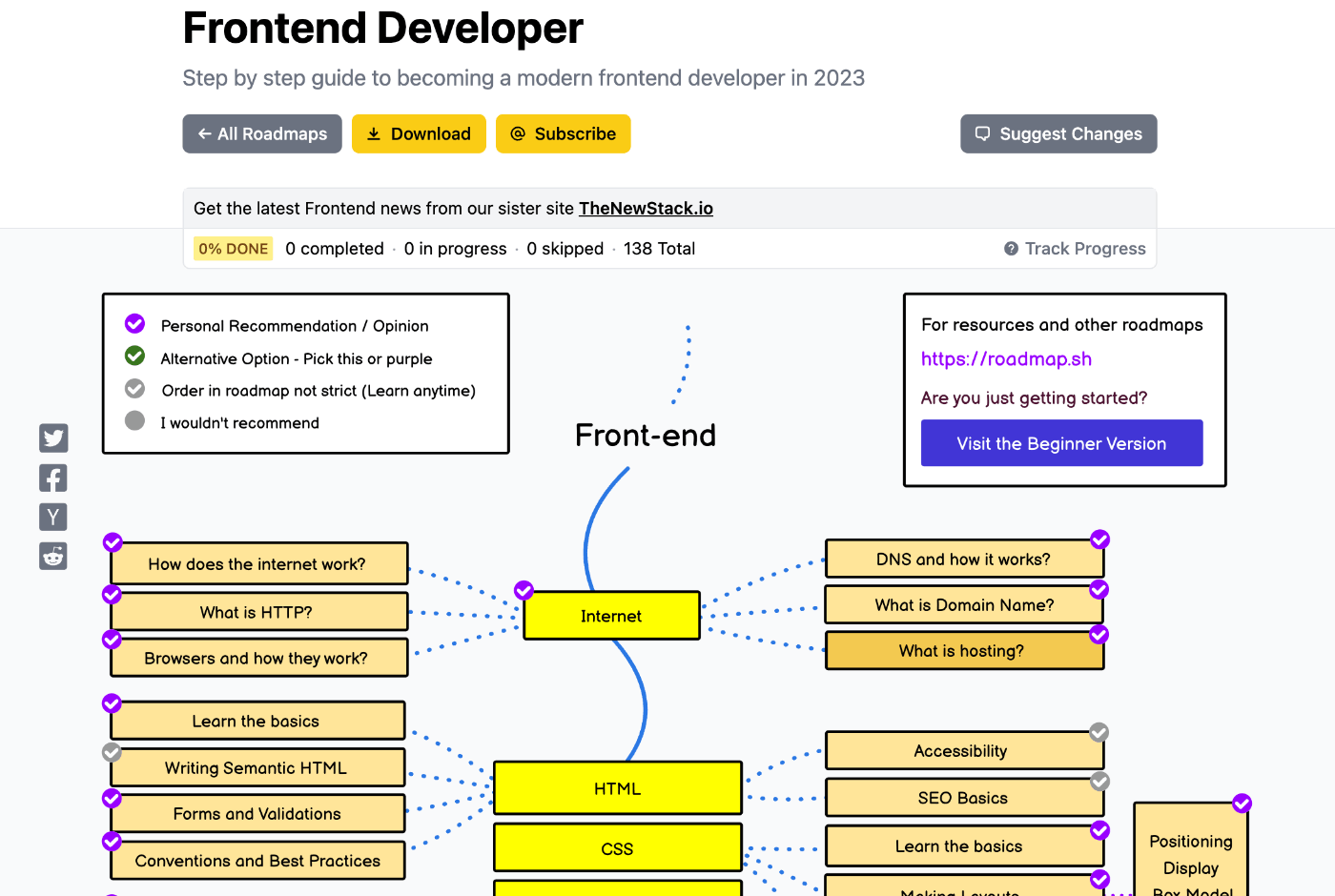Share roadmap on Twitter icon
Image resolution: width=1335 pixels, height=896 pixels.
[x=53, y=438]
